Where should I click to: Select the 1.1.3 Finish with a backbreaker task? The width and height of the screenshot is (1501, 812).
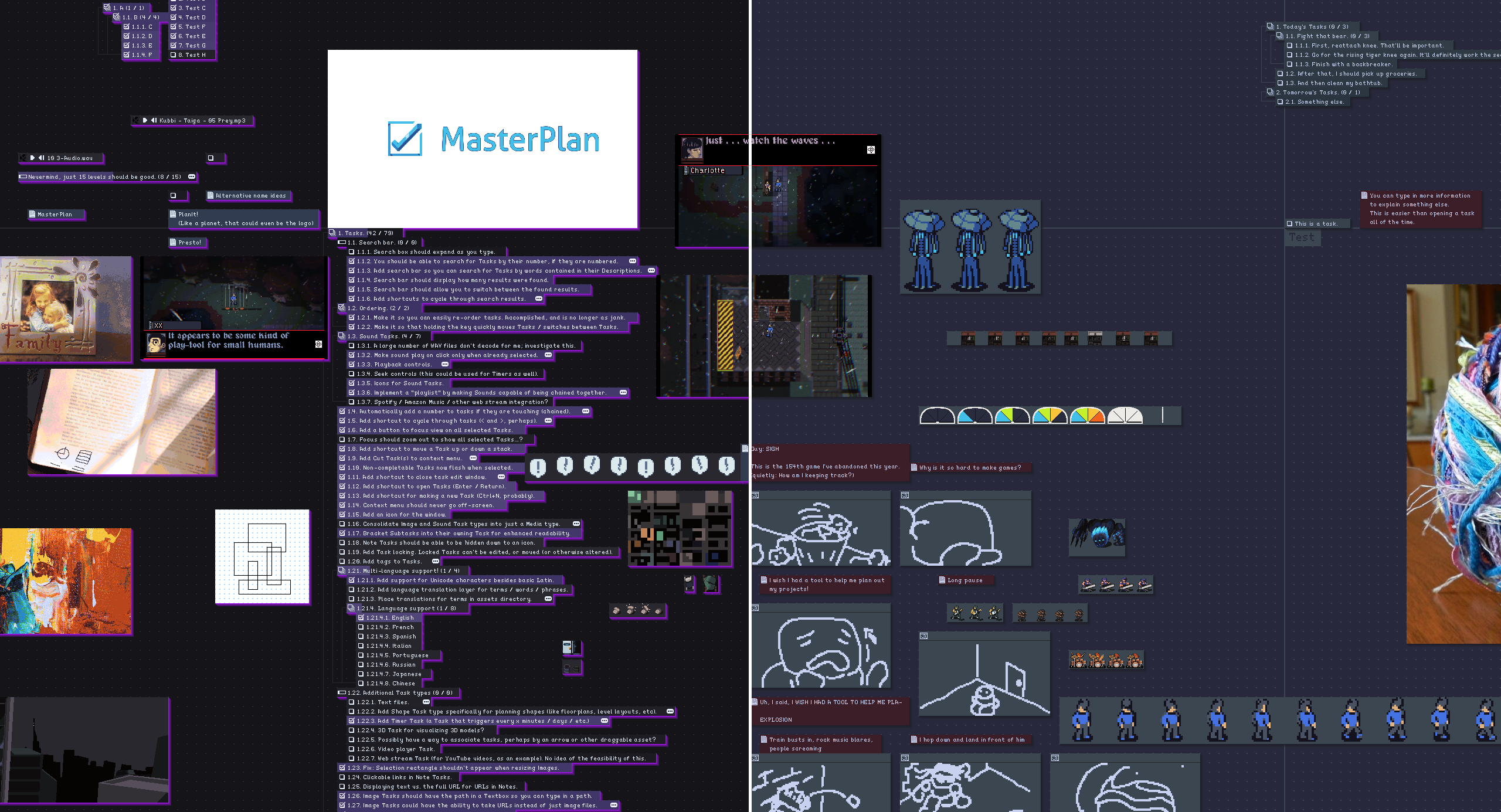point(1342,64)
